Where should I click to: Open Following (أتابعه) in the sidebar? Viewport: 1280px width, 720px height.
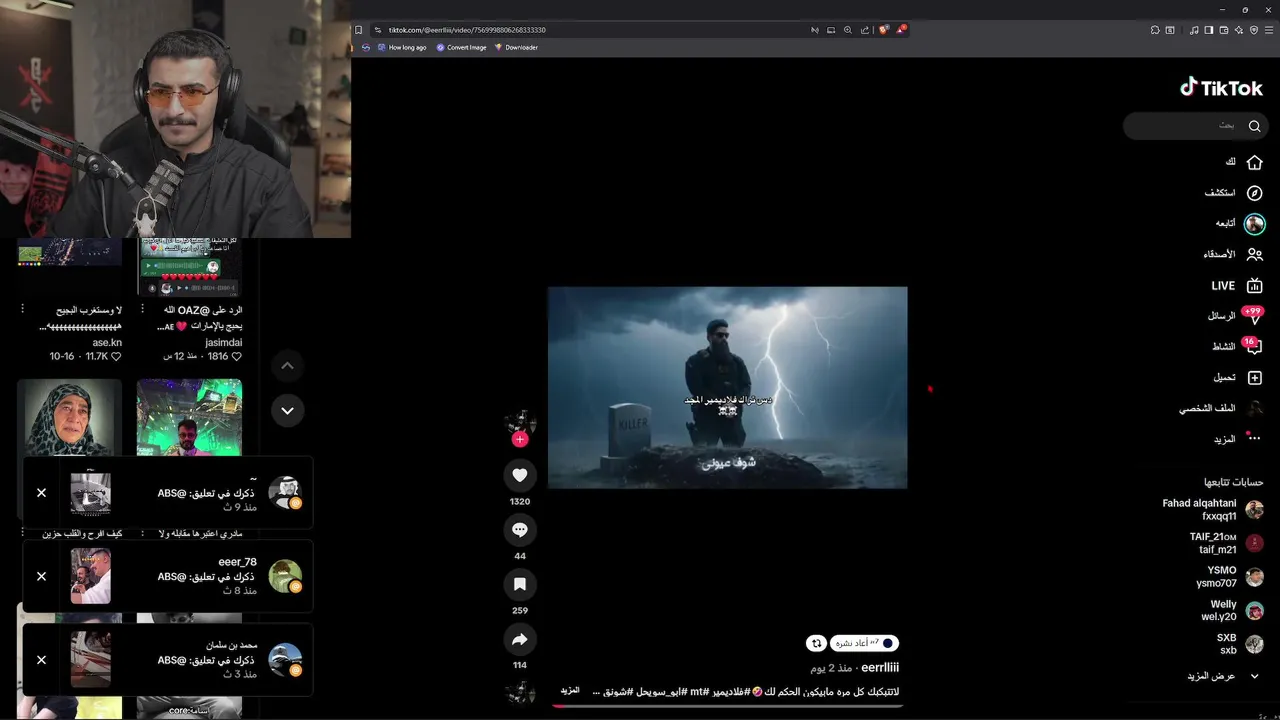1240,224
